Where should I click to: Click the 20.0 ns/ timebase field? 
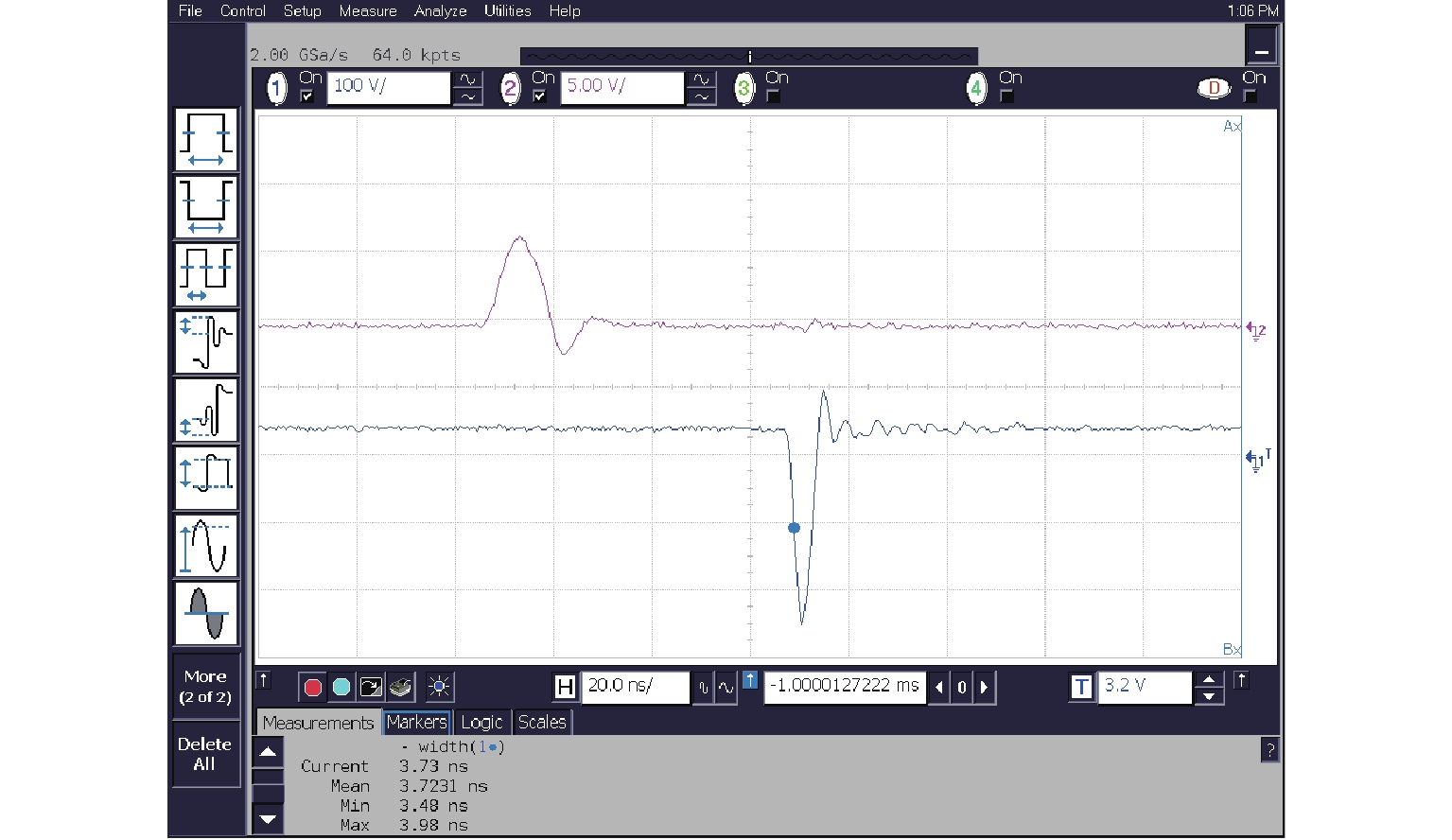(x=635, y=687)
